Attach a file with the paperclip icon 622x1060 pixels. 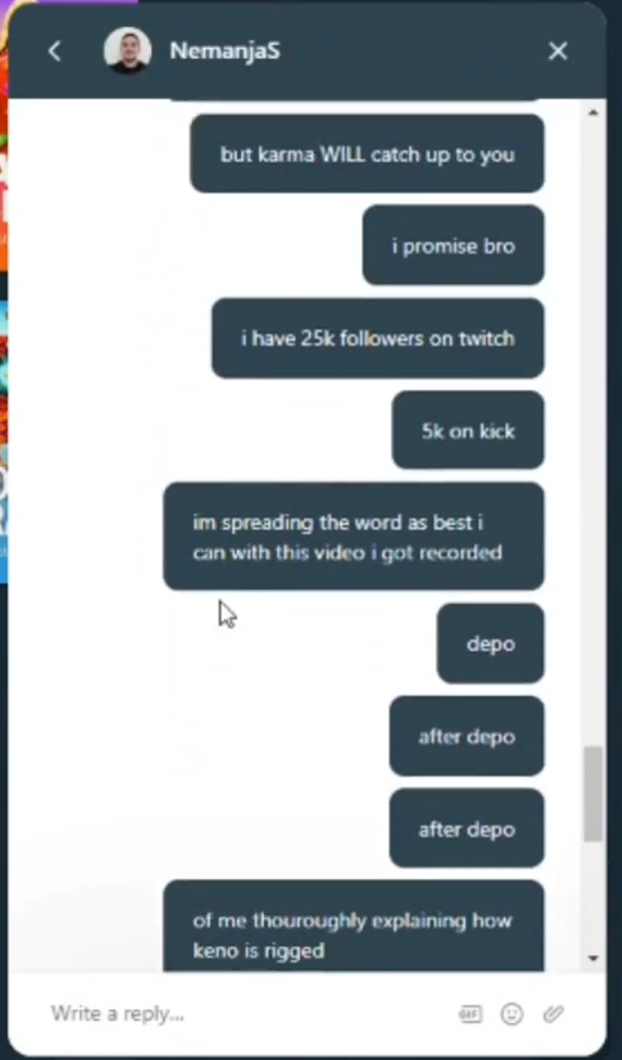pos(553,1013)
